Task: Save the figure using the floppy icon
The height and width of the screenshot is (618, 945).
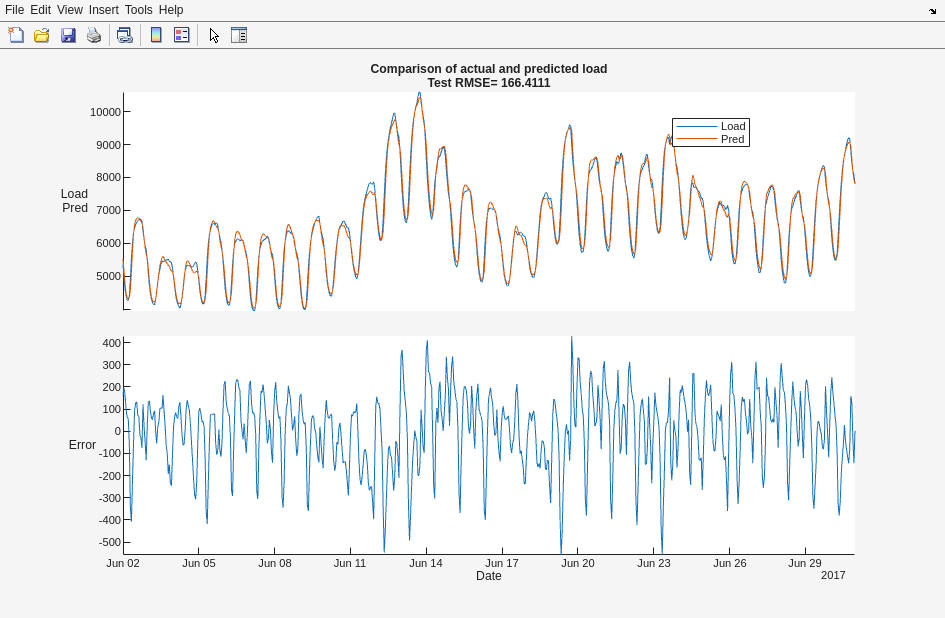Action: [68, 35]
